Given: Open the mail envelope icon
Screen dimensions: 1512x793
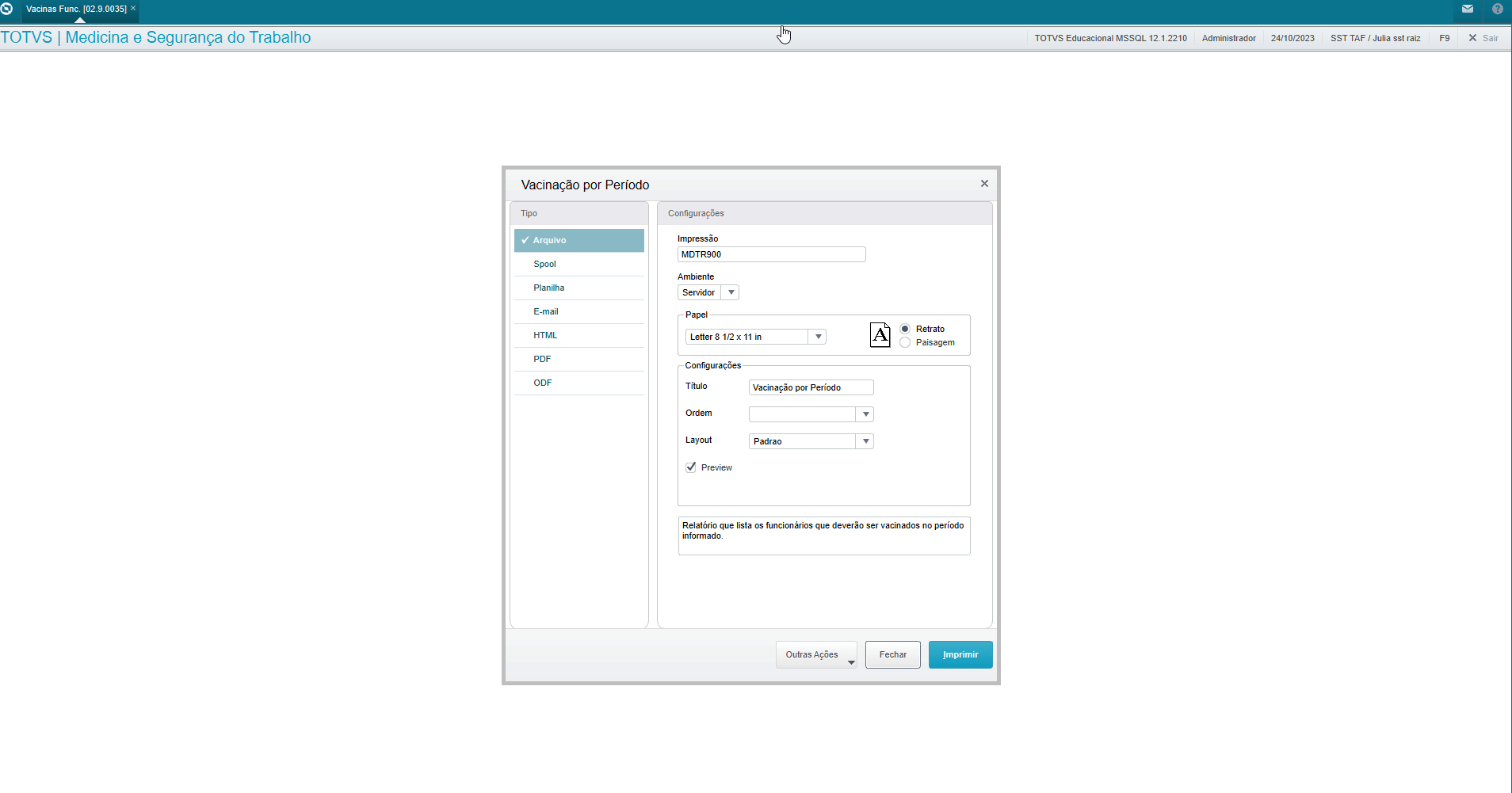Looking at the screenshot, I should point(1468,9).
